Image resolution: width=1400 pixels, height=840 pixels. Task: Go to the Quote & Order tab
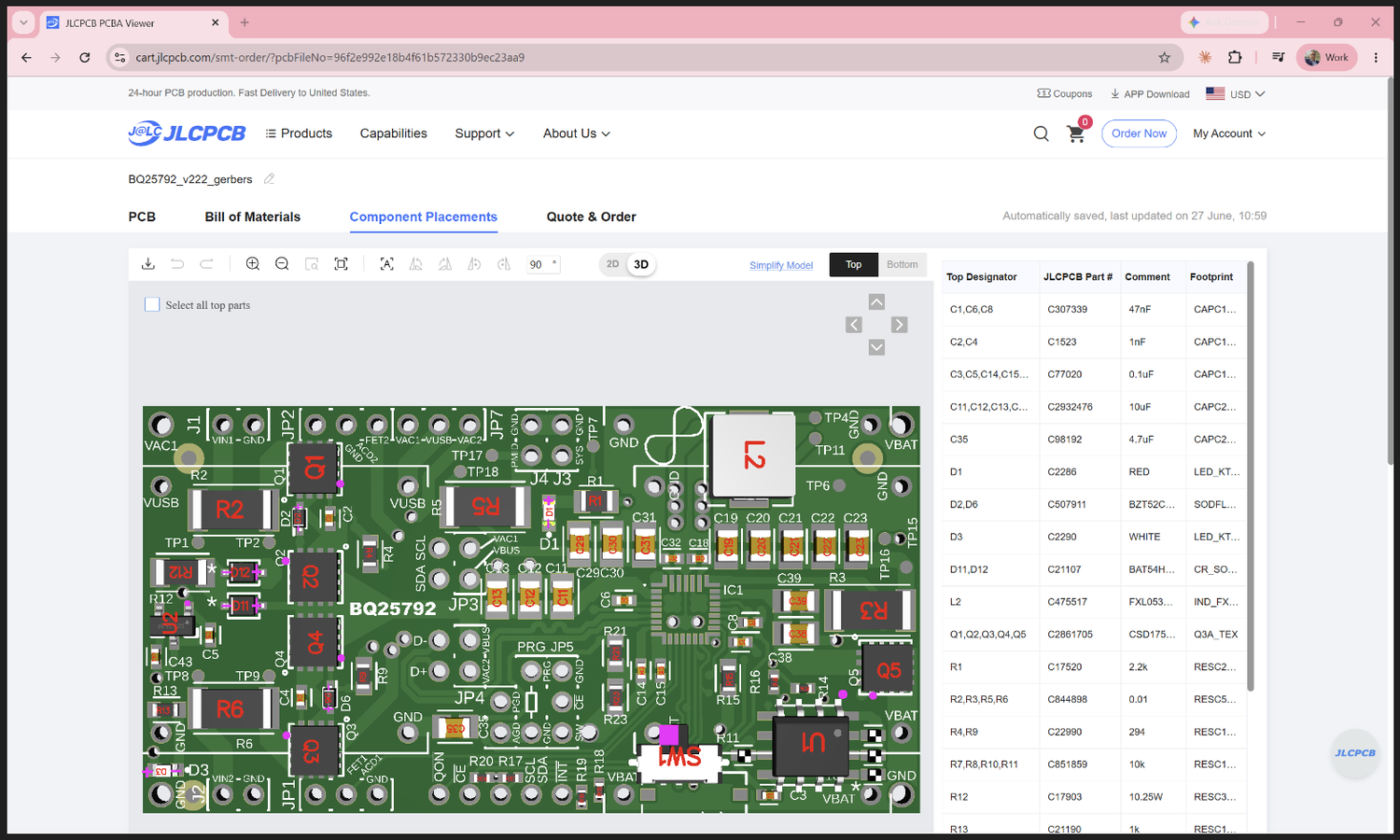592,217
